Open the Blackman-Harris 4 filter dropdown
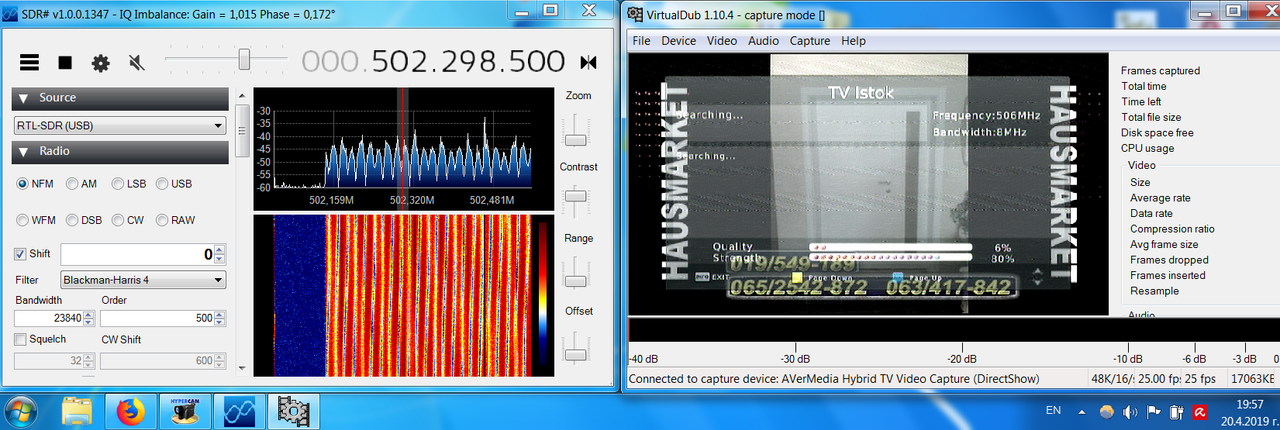The image size is (1280, 430). click(x=143, y=280)
